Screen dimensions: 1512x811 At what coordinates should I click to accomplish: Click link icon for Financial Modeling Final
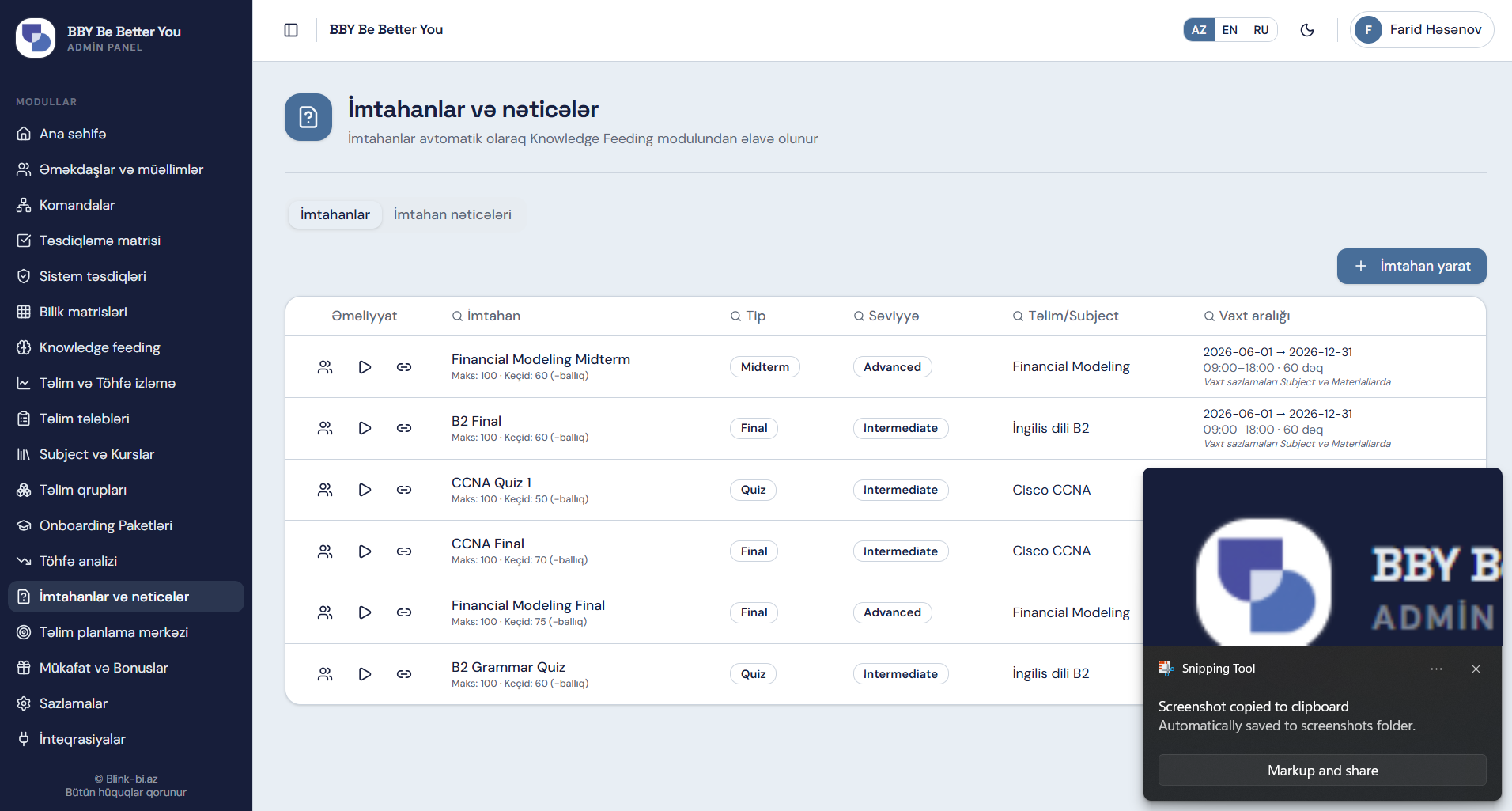tap(404, 612)
